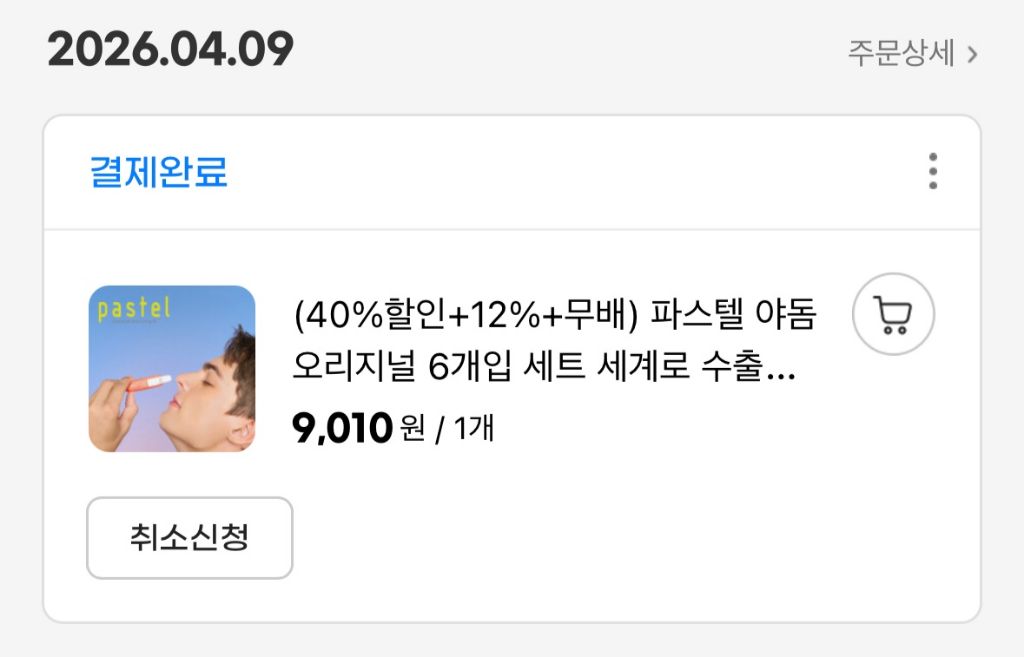Click the 원 currency unit beside the price
The image size is (1024, 657).
click(x=411, y=430)
